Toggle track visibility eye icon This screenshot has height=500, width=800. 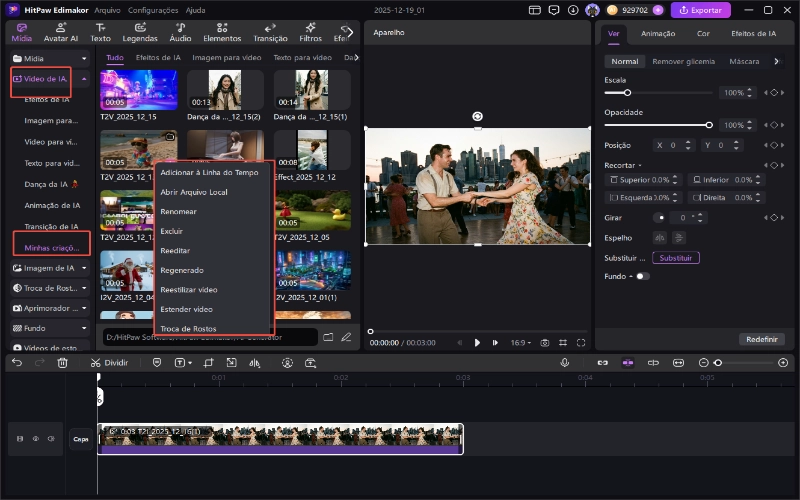pos(35,438)
